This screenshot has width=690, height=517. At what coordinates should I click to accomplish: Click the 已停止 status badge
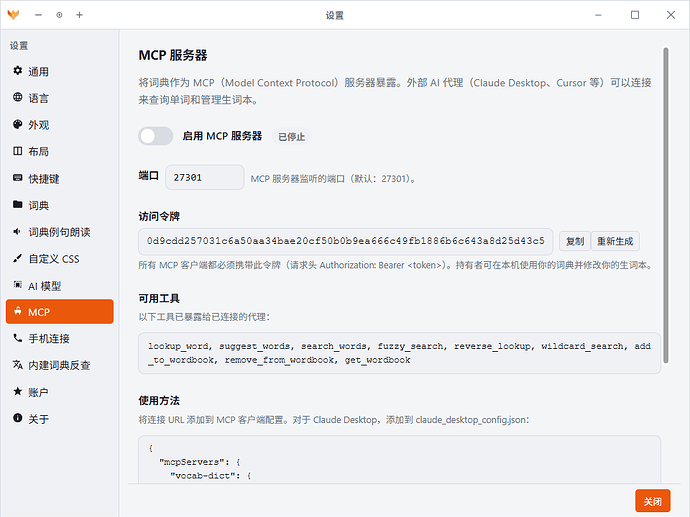pyautogui.click(x=292, y=137)
